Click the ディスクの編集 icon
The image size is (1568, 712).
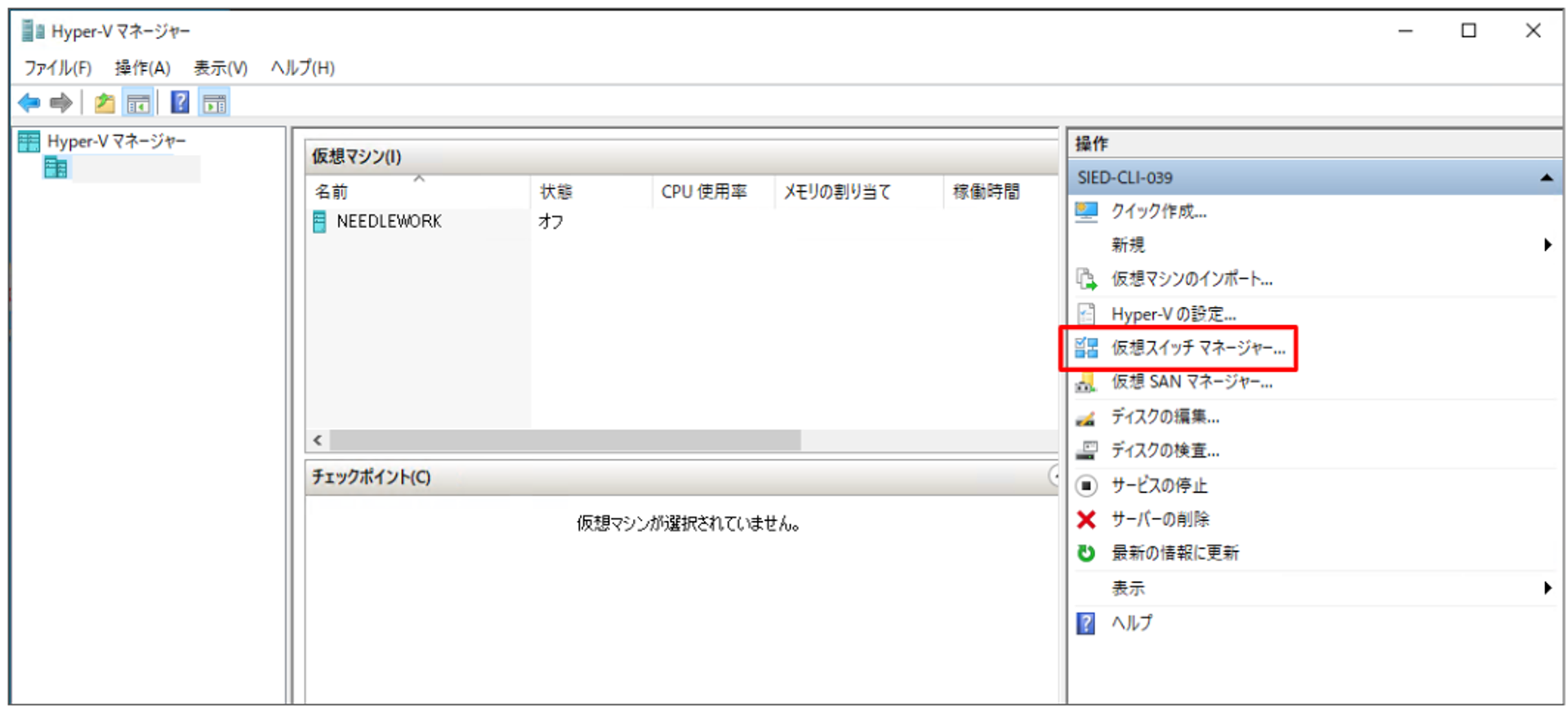coord(1086,418)
